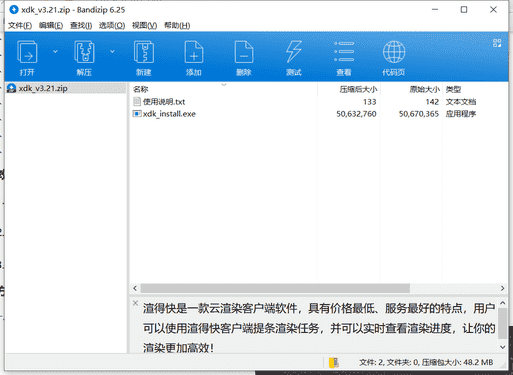Click the 应用程序 type cell

click(x=461, y=114)
